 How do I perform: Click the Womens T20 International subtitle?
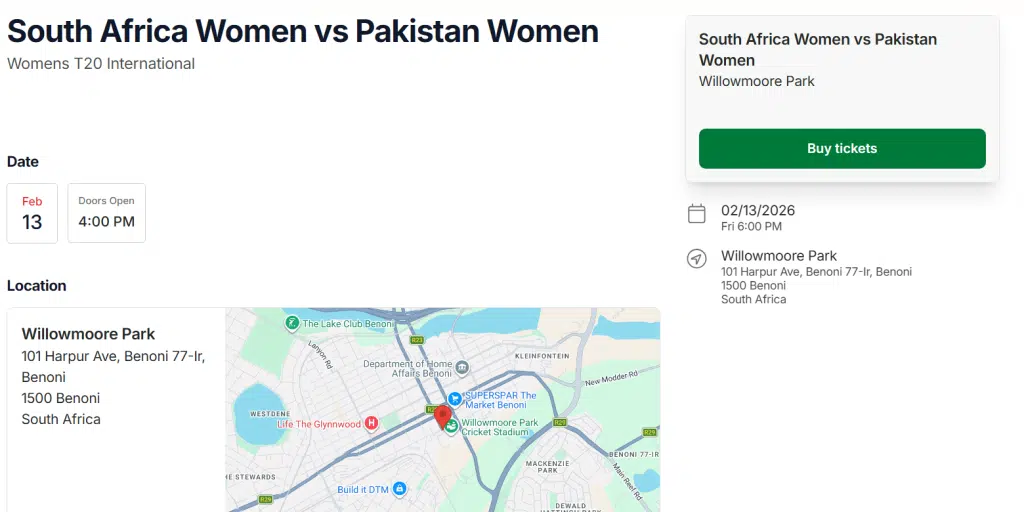click(x=101, y=64)
